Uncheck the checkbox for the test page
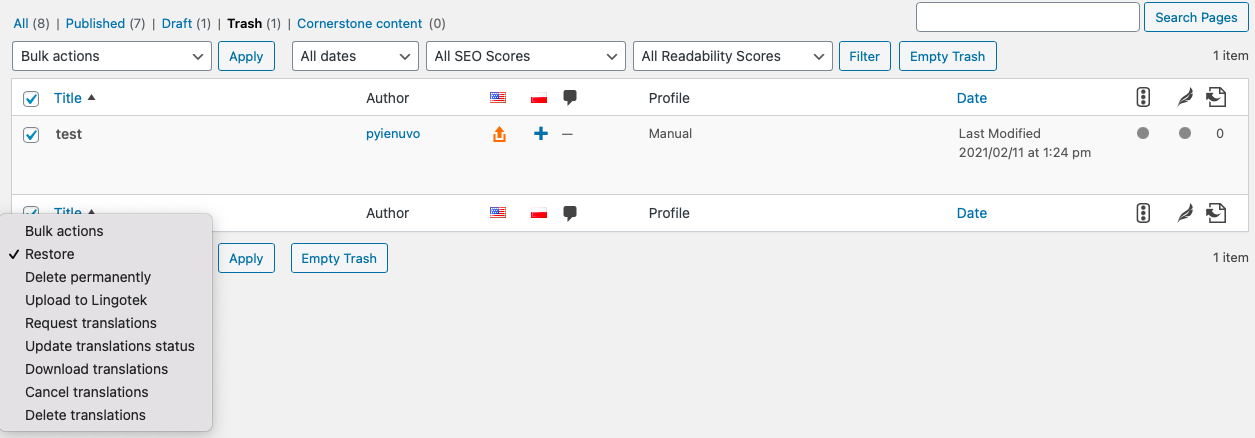The height and width of the screenshot is (438, 1255). pyautogui.click(x=31, y=134)
